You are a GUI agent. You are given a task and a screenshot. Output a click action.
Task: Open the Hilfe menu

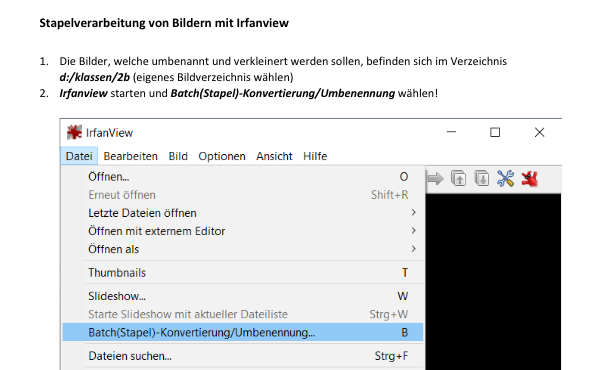tap(315, 156)
